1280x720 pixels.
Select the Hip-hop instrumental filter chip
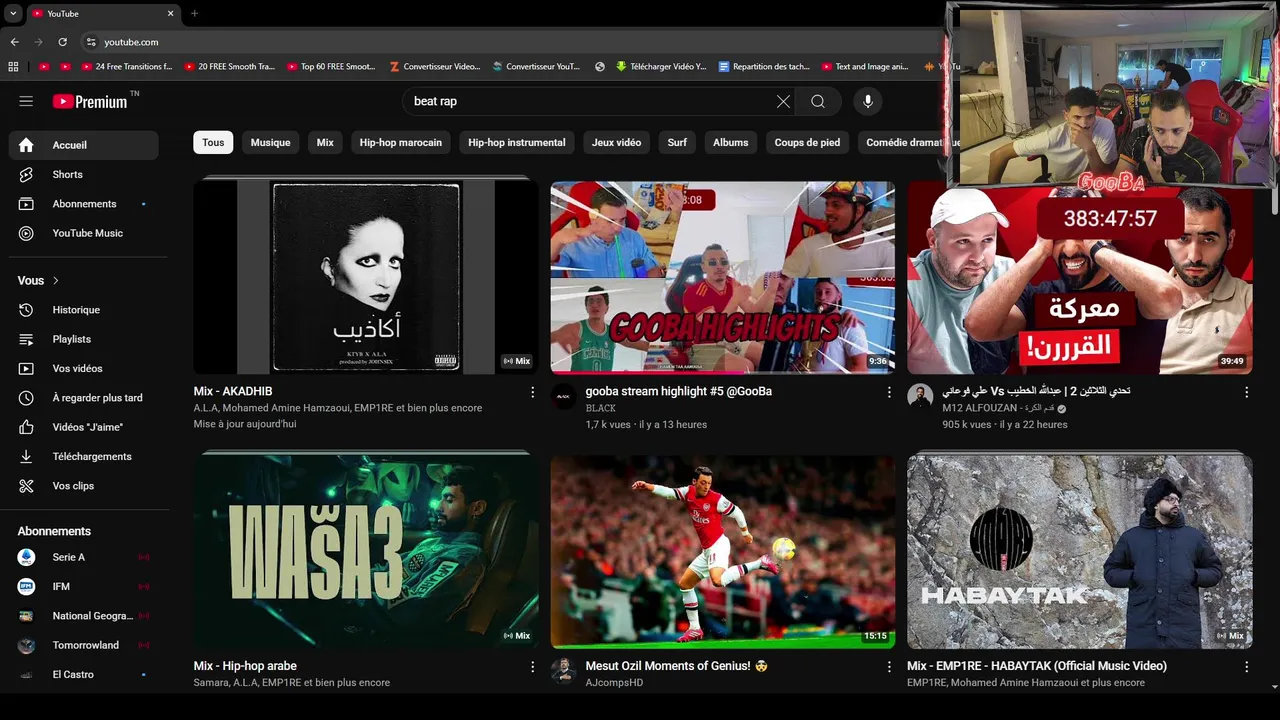pyautogui.click(x=517, y=142)
